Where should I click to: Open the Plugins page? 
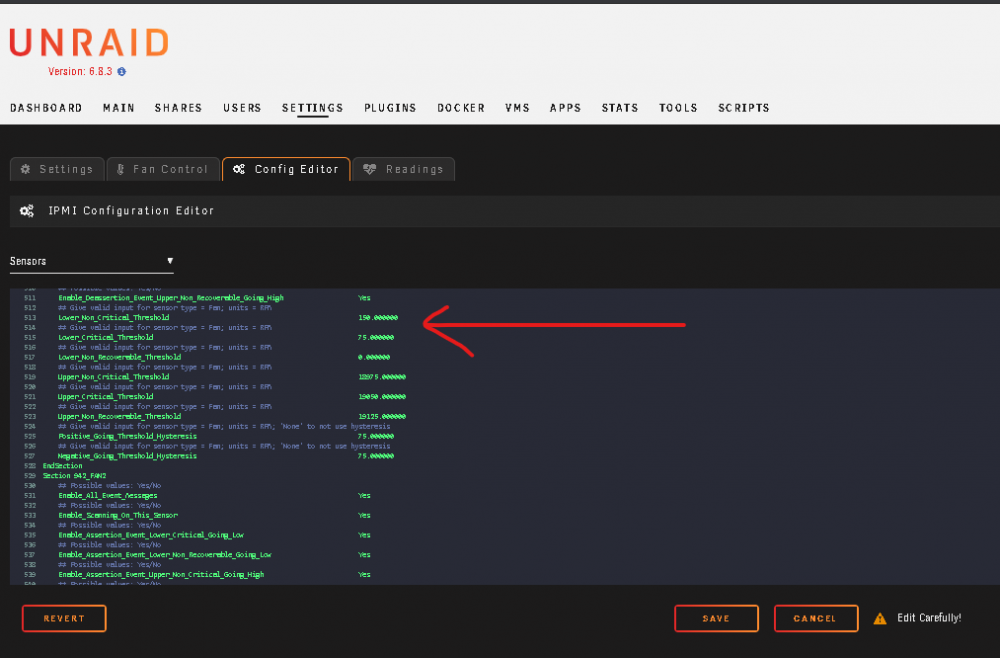pyautogui.click(x=390, y=108)
